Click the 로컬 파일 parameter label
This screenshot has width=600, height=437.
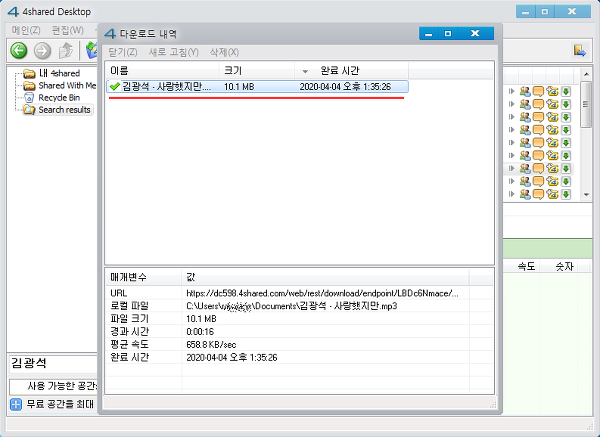click(129, 306)
